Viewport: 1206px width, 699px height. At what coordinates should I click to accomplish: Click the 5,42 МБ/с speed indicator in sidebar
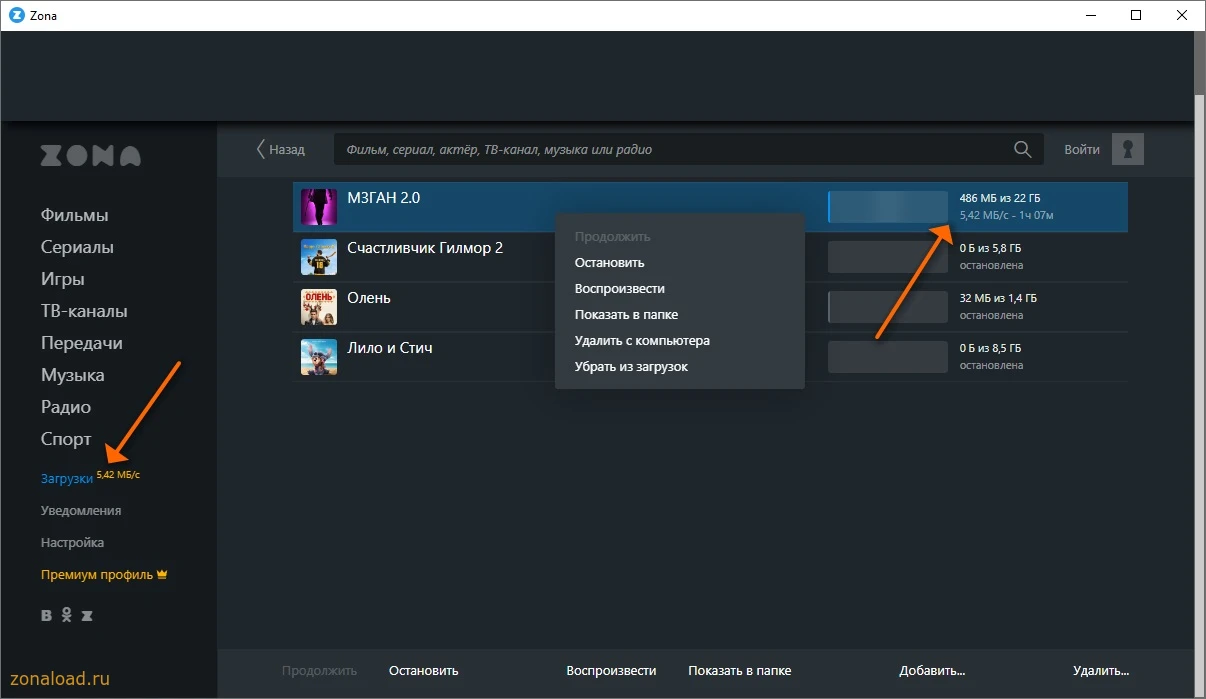tap(118, 474)
